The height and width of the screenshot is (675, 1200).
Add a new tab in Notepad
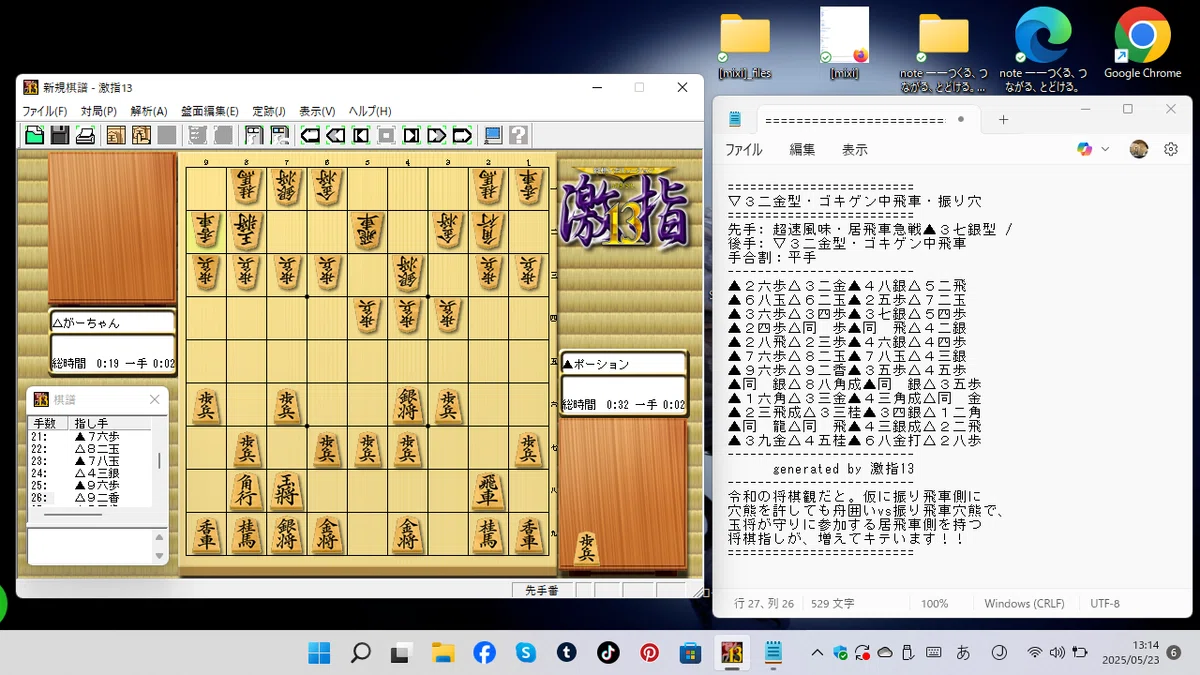1003,119
